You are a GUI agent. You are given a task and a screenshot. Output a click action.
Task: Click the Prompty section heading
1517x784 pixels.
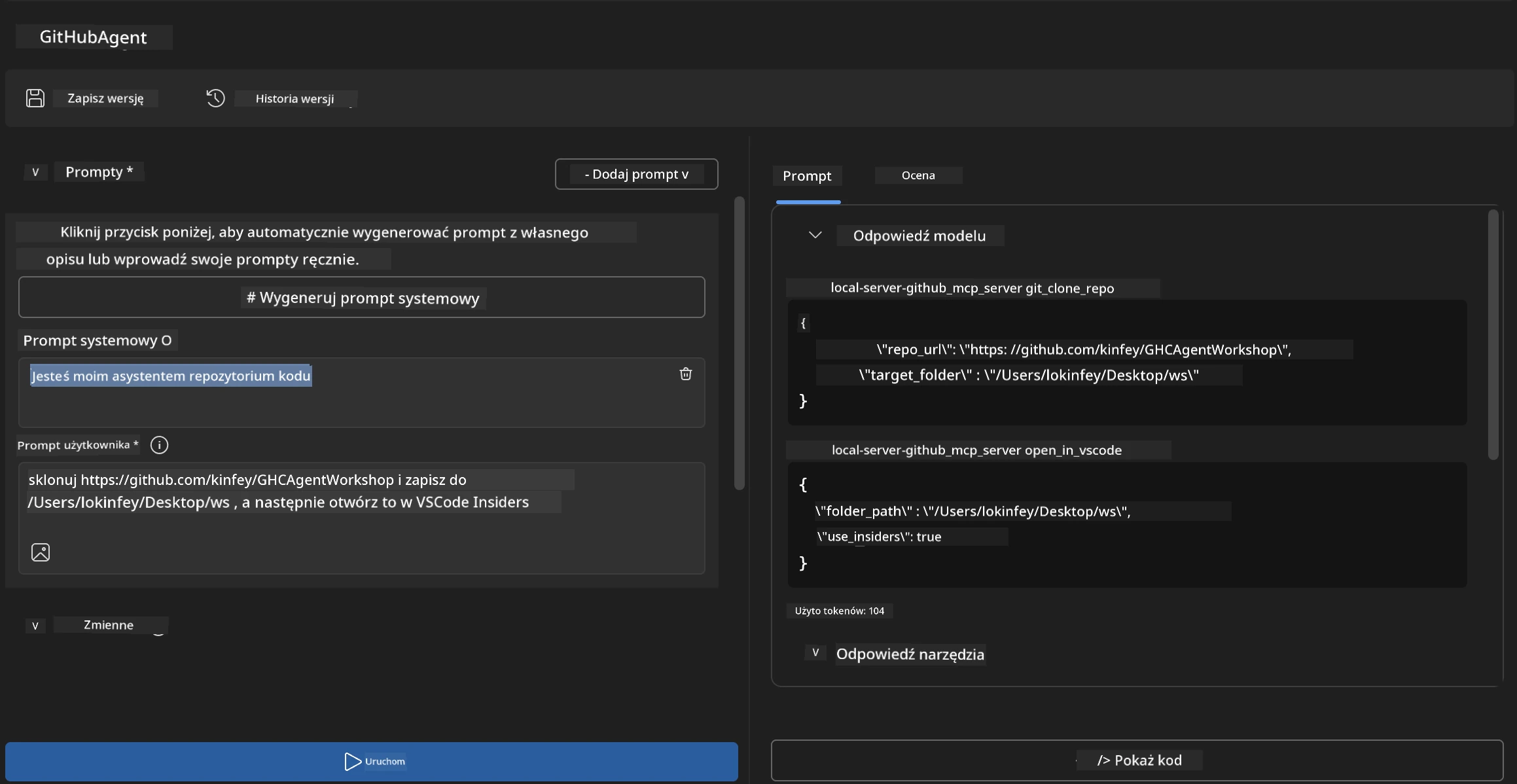(99, 172)
